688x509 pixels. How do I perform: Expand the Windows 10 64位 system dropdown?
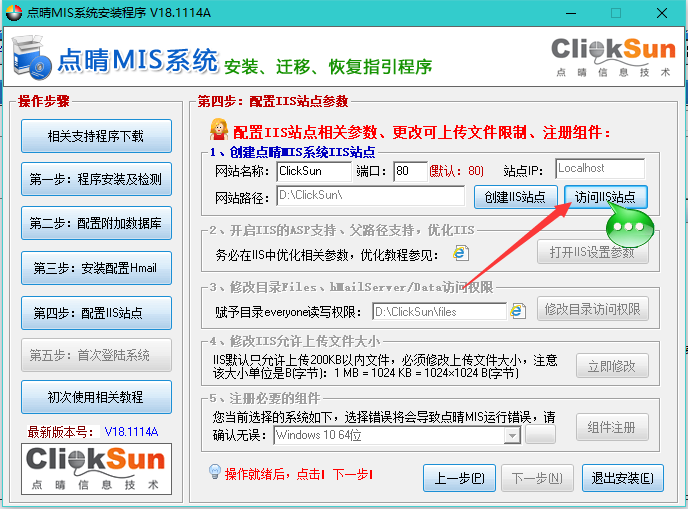[x=513, y=436]
